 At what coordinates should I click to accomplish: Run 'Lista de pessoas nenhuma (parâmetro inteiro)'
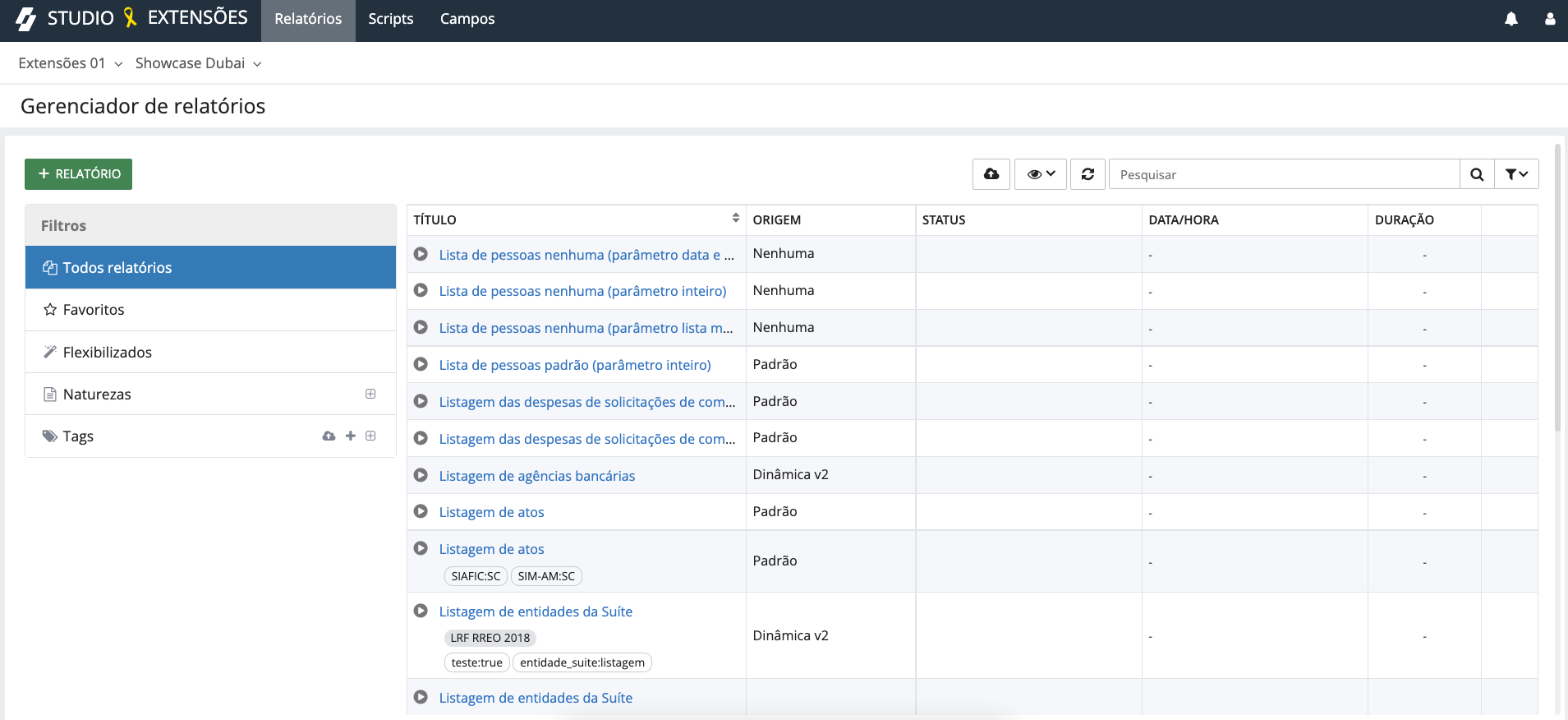click(421, 290)
